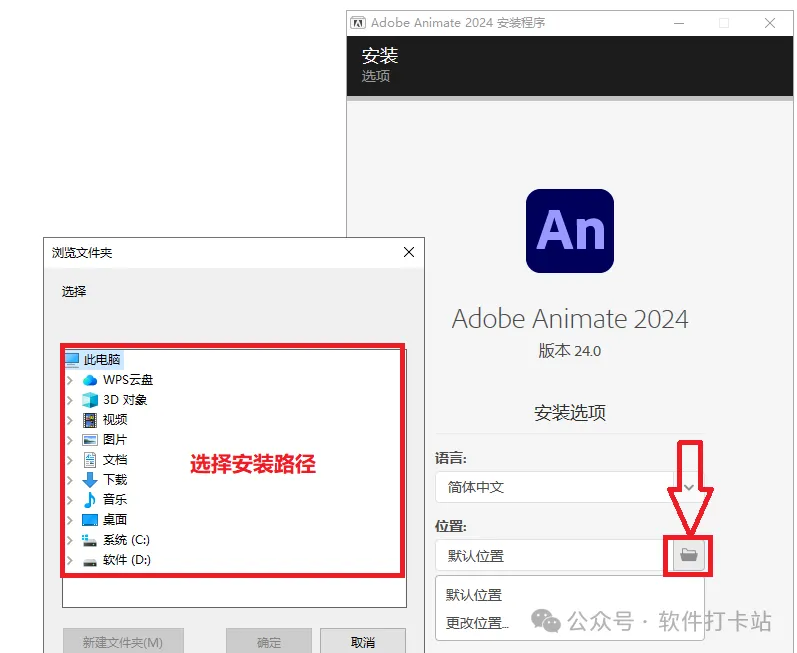This screenshot has width=797, height=653.
Task: Expand the 音乐 tree node
Action: pyautogui.click(x=70, y=500)
